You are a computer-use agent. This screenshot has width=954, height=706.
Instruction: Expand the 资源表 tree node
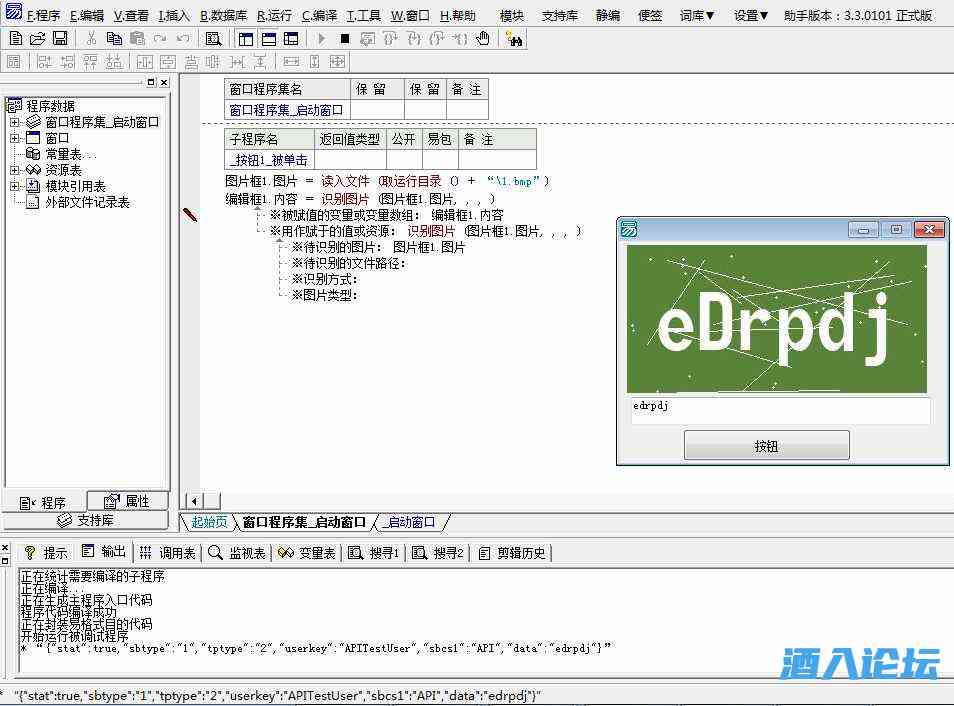15,170
